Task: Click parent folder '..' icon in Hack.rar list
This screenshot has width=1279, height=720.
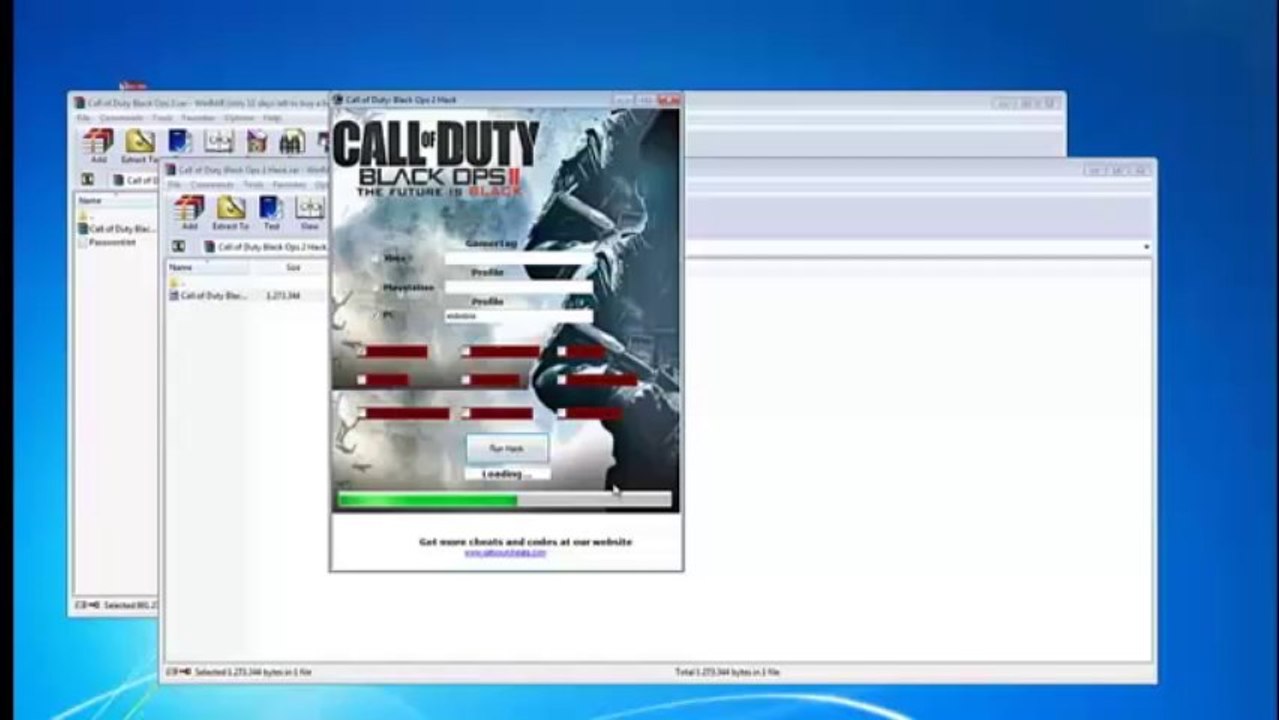Action: click(x=174, y=282)
